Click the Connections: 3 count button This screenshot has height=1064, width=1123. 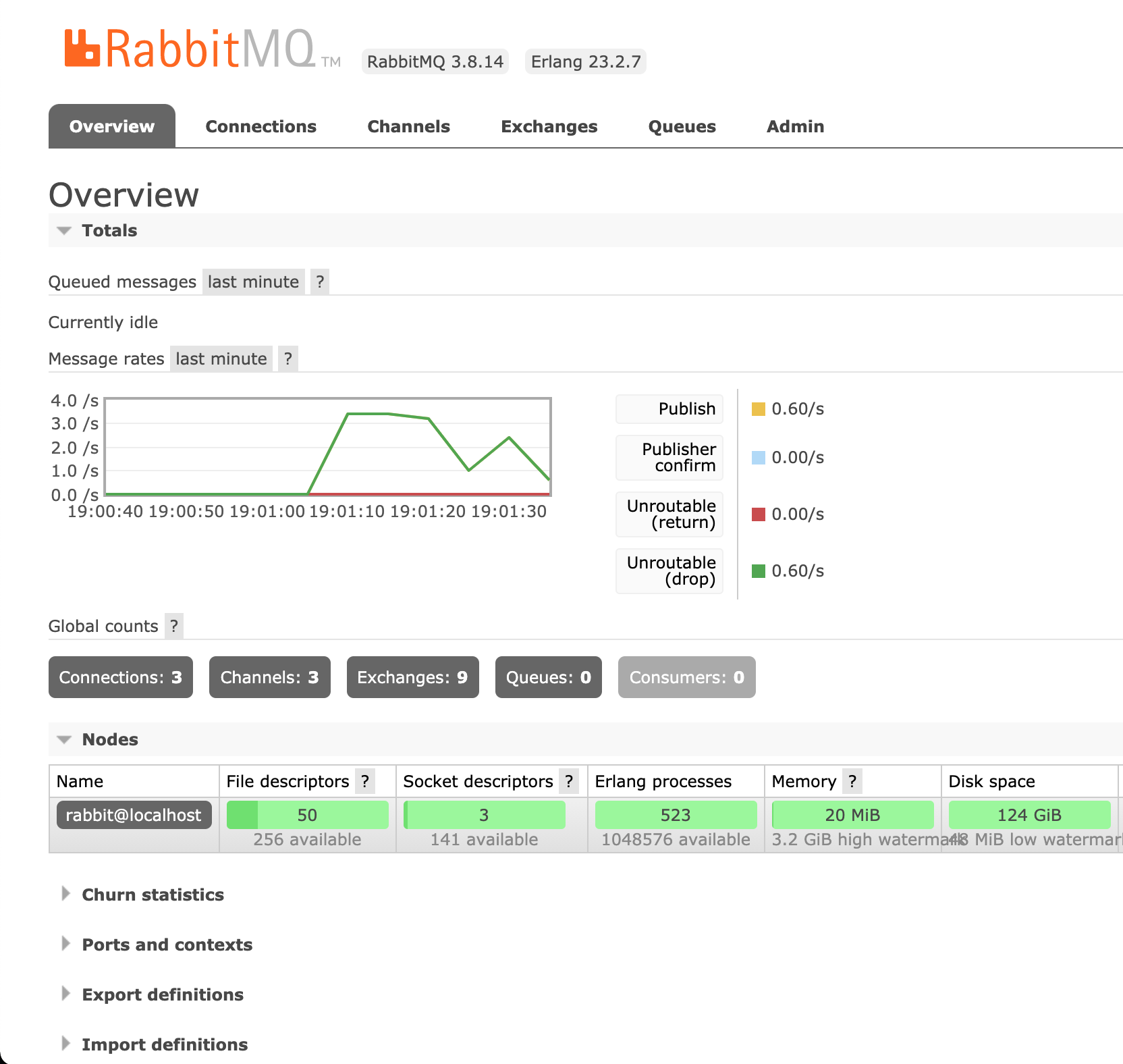click(x=121, y=677)
